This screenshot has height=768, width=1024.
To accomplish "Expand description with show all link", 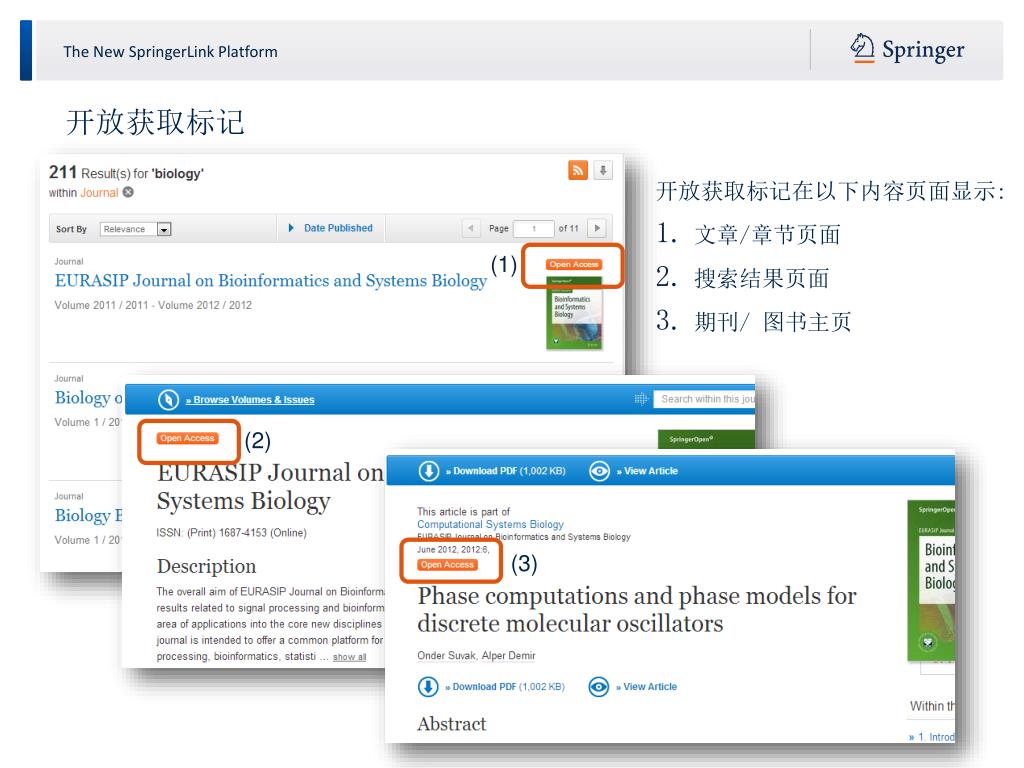I will pos(349,657).
